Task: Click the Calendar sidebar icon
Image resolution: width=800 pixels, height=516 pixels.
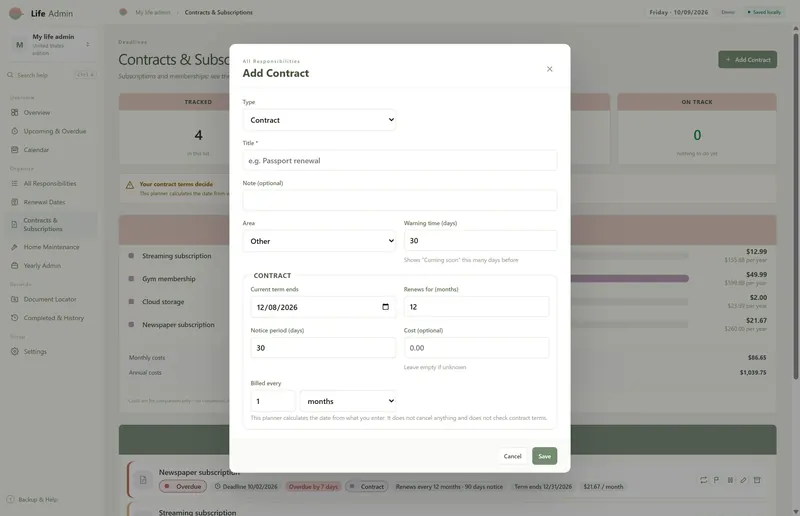Action: [x=14, y=150]
